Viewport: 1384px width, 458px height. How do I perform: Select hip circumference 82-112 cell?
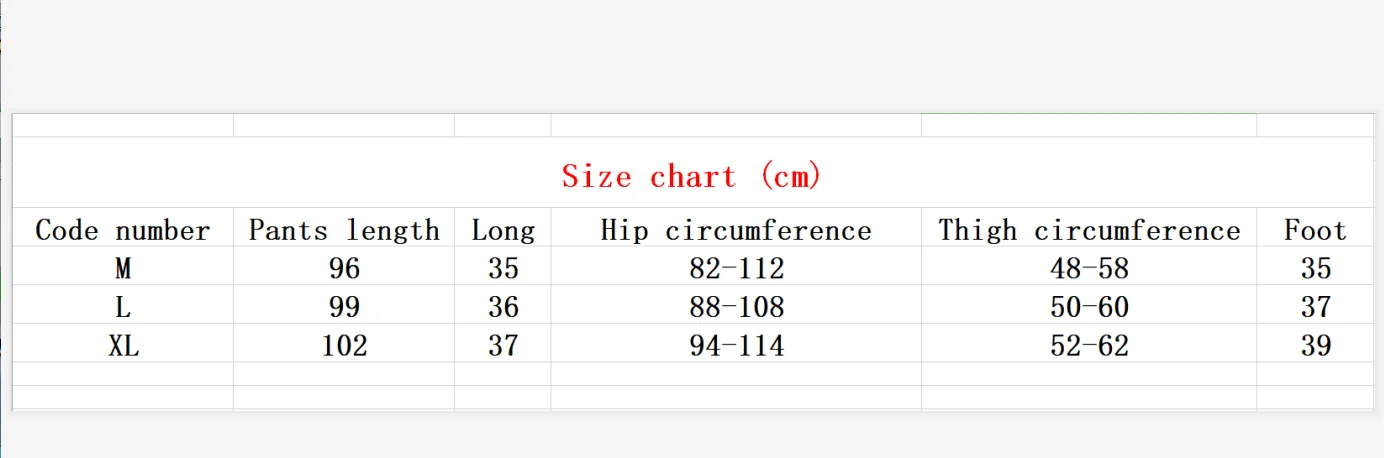pos(736,267)
